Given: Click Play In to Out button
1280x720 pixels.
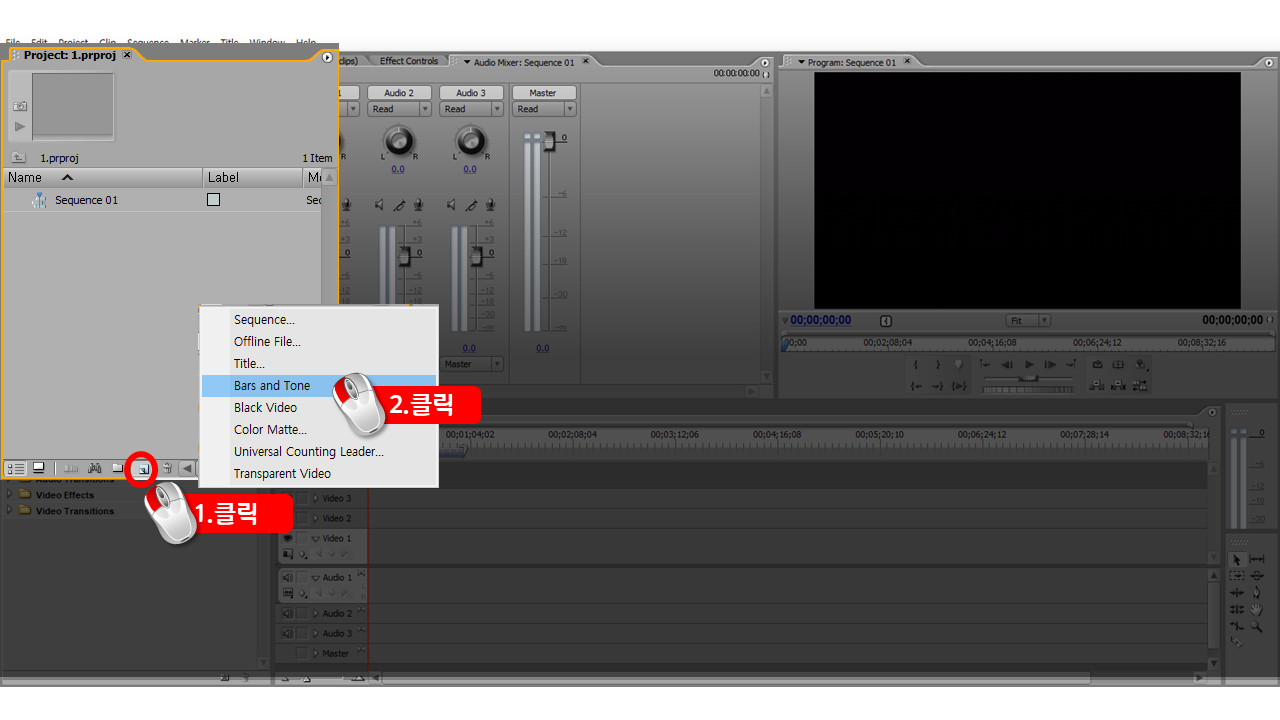Looking at the screenshot, I should pyautogui.click(x=958, y=386).
